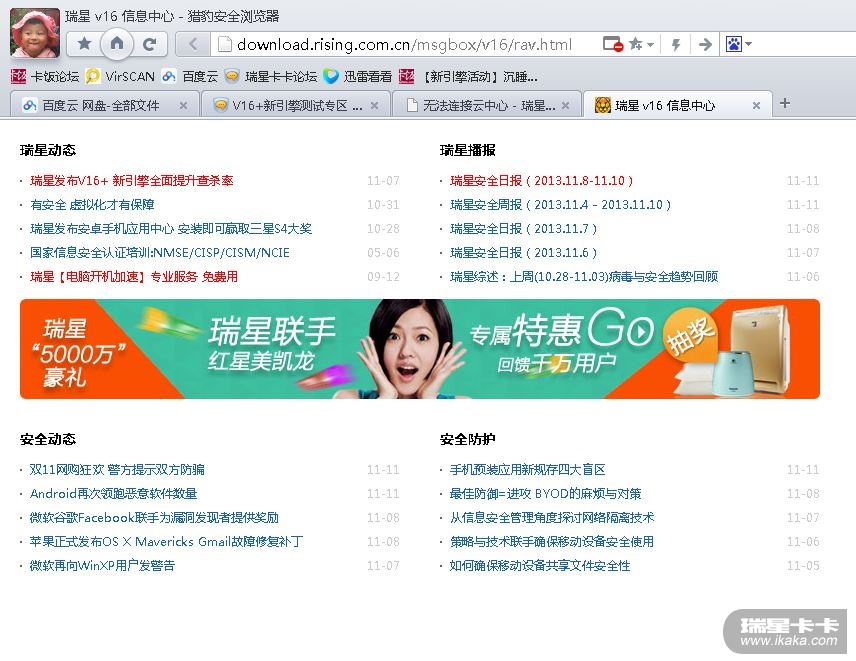This screenshot has width=856, height=661.
Task: Add page to favorites star icon
Action: [x=635, y=44]
